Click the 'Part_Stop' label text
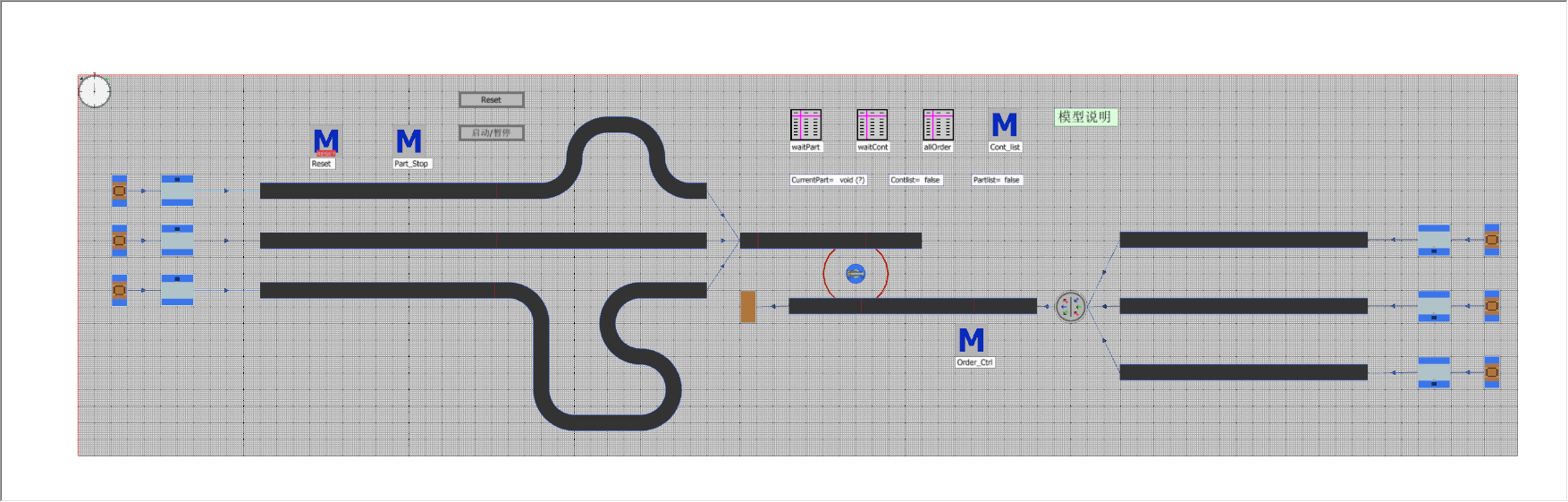 (411, 164)
